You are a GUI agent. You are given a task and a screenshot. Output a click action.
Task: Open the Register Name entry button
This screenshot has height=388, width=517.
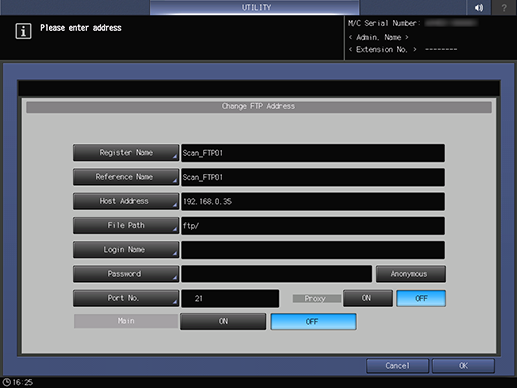point(126,153)
